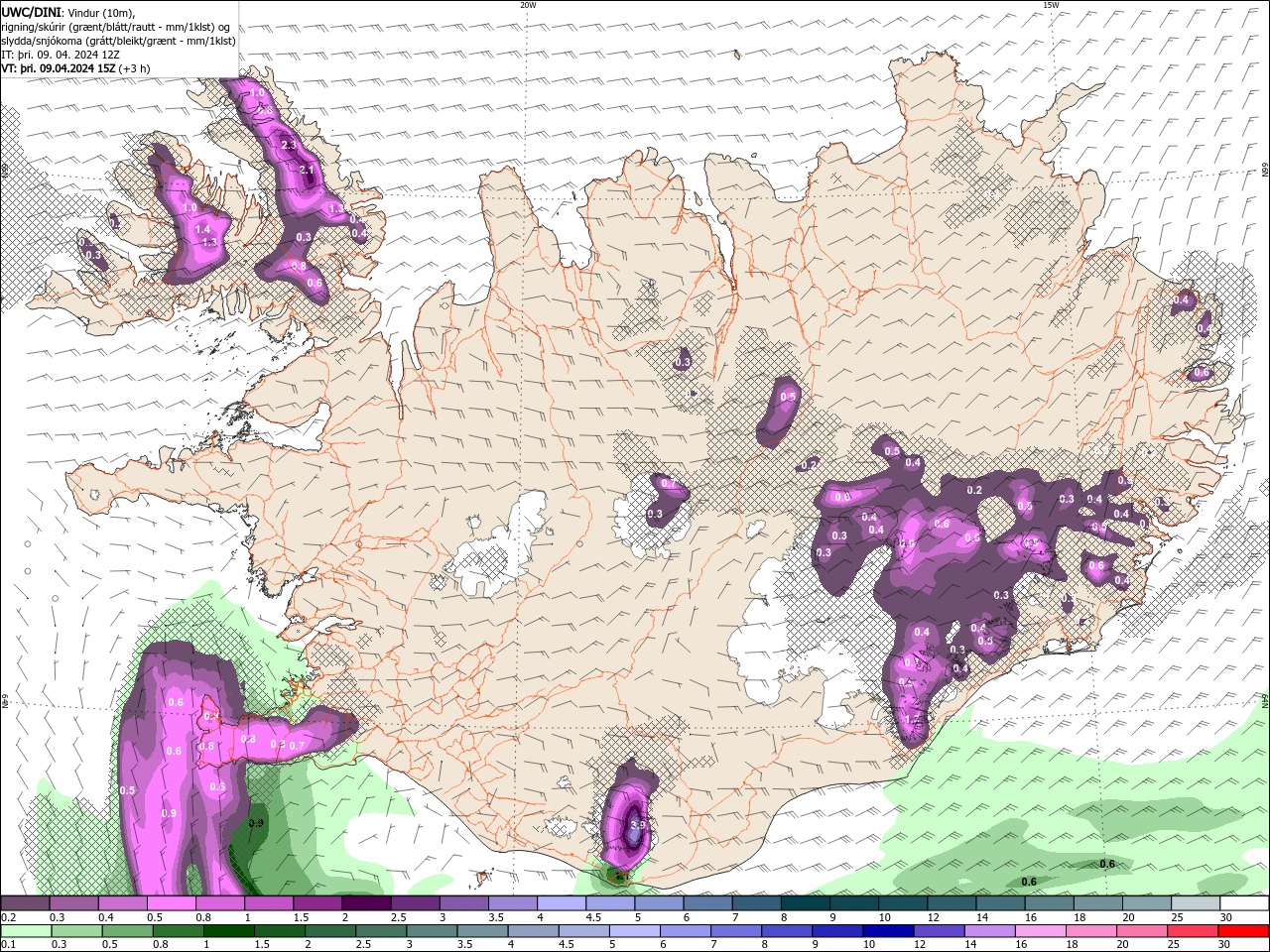Select the lightest green 0.1 swatch in the bottom legend row
Viewport: 1270px width, 952px height.
coord(26,931)
